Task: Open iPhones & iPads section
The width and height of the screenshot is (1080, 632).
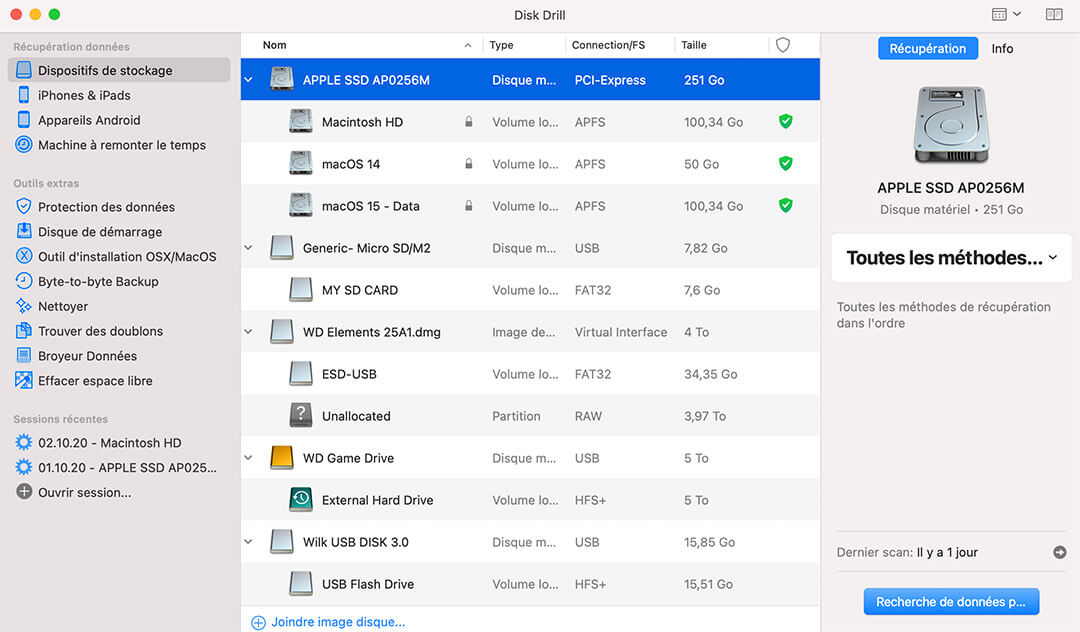Action: click(x=118, y=95)
